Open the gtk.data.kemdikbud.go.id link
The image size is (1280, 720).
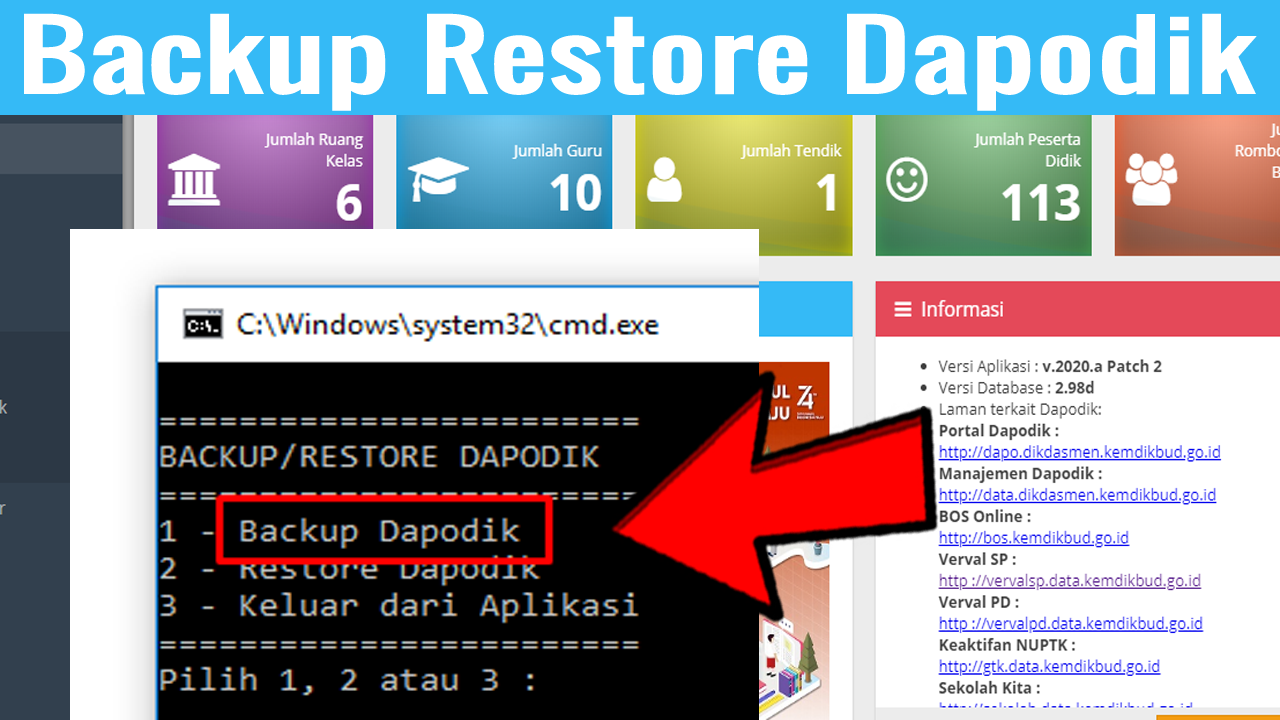(x=1050, y=667)
